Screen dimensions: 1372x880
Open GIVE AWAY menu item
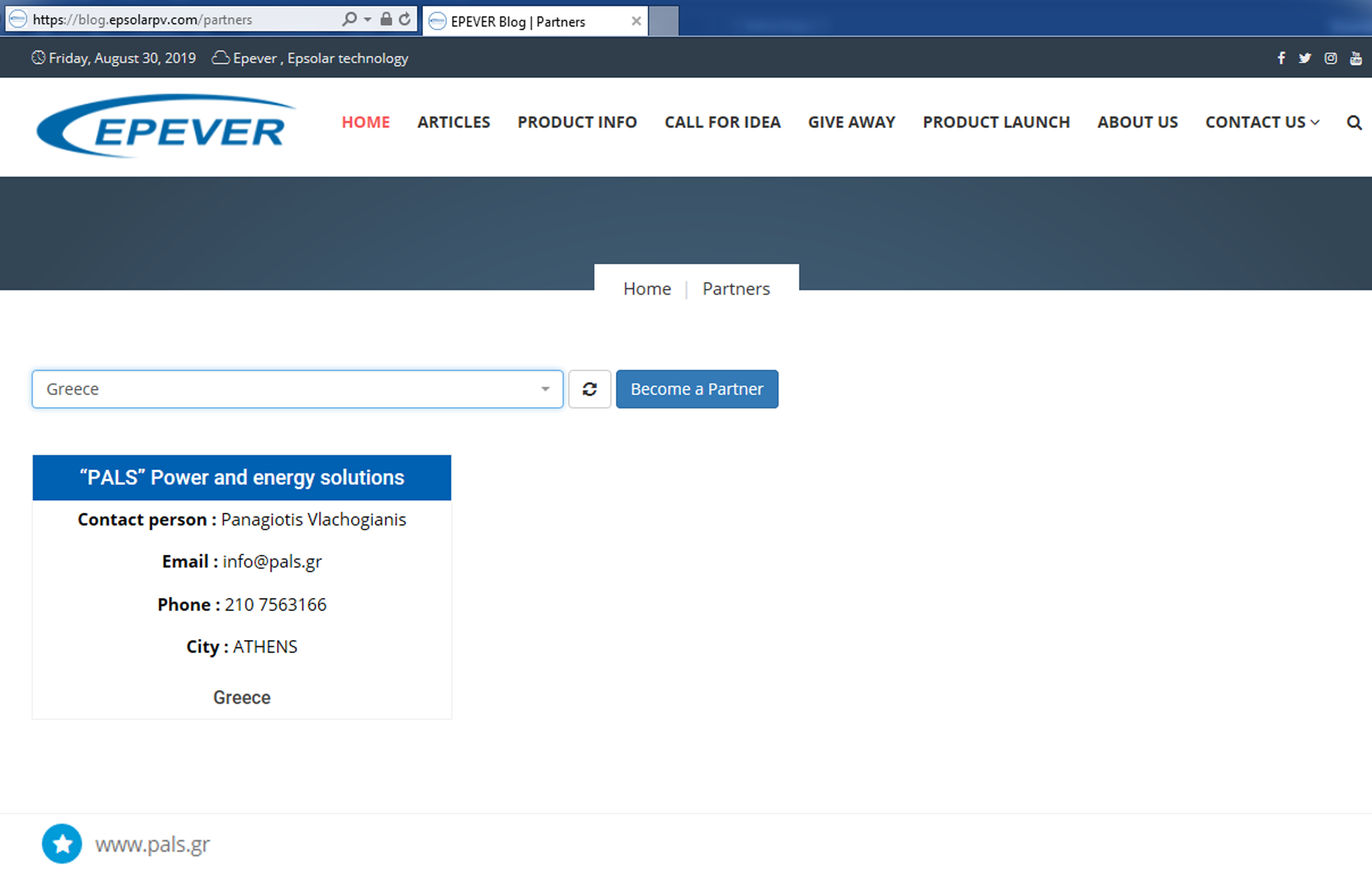pos(851,122)
